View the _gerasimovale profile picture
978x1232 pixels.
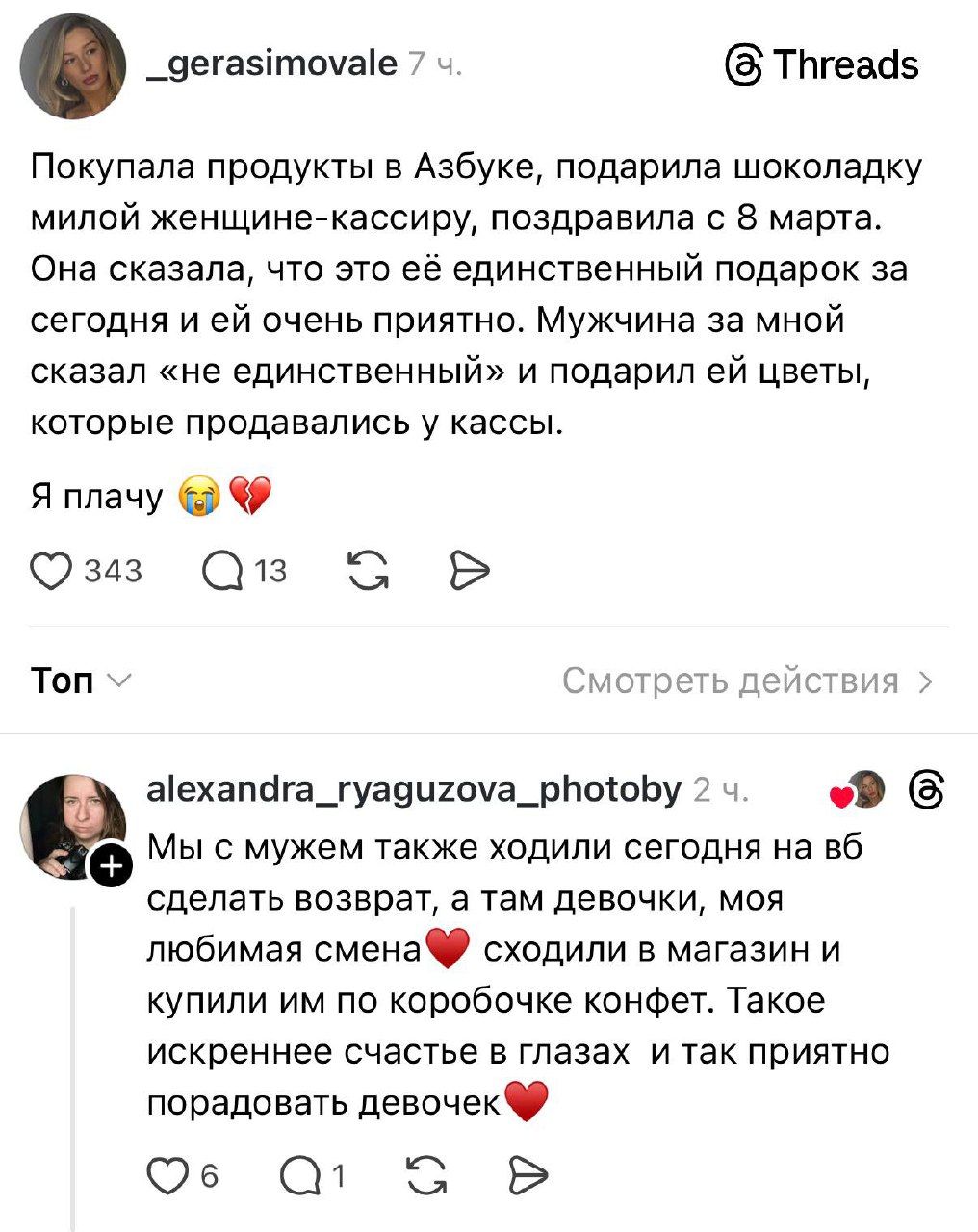click(73, 66)
